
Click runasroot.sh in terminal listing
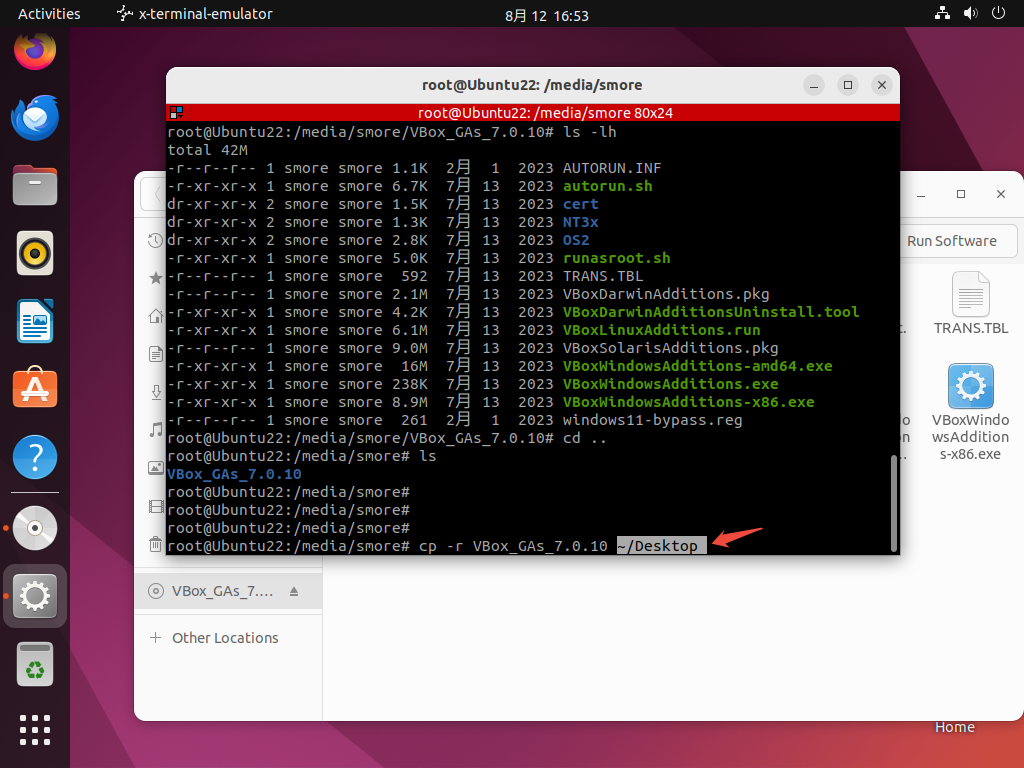click(x=616, y=258)
